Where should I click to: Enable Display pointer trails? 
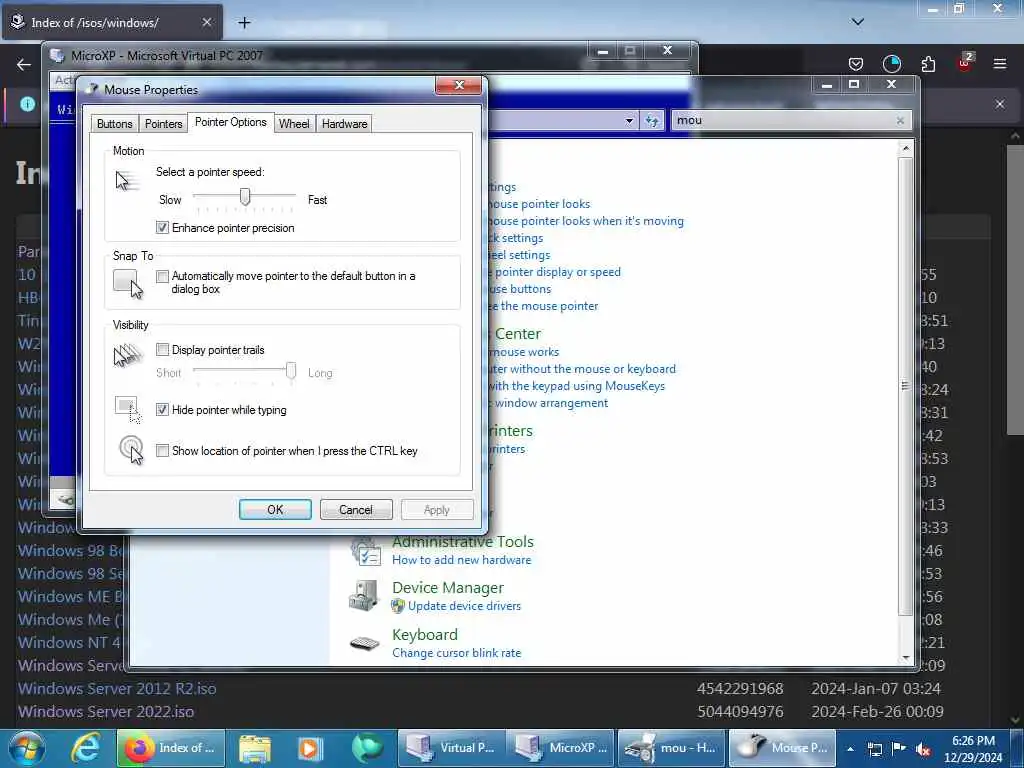tap(162, 349)
